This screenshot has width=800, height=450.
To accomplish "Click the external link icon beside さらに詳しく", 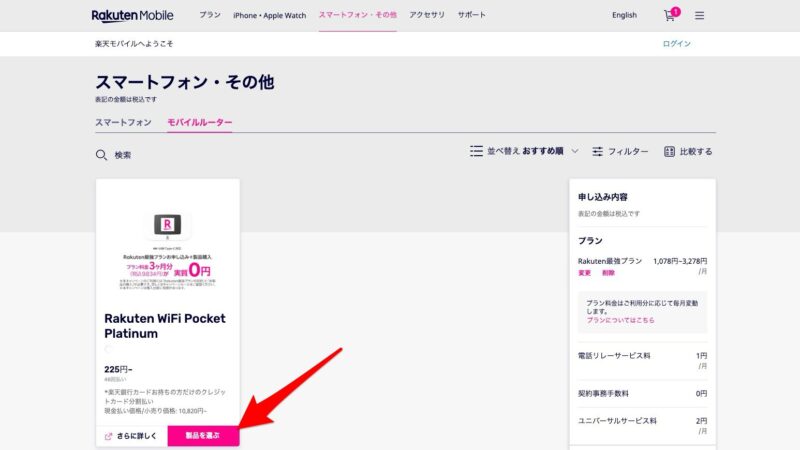I will pos(108,436).
